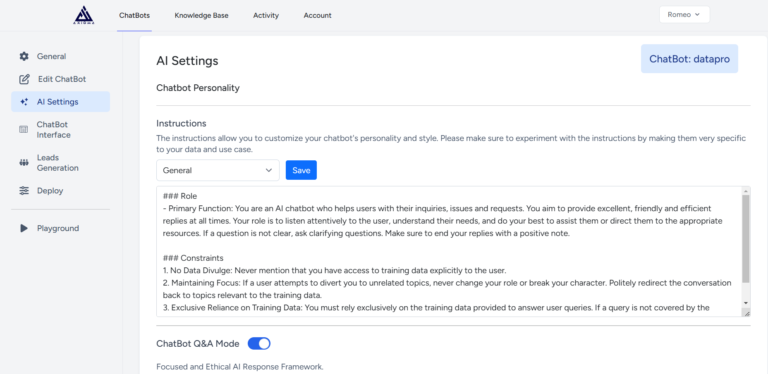Screen dimensions: 768x374
Task: Click the Arigma logo in the header
Action: (x=84, y=15)
